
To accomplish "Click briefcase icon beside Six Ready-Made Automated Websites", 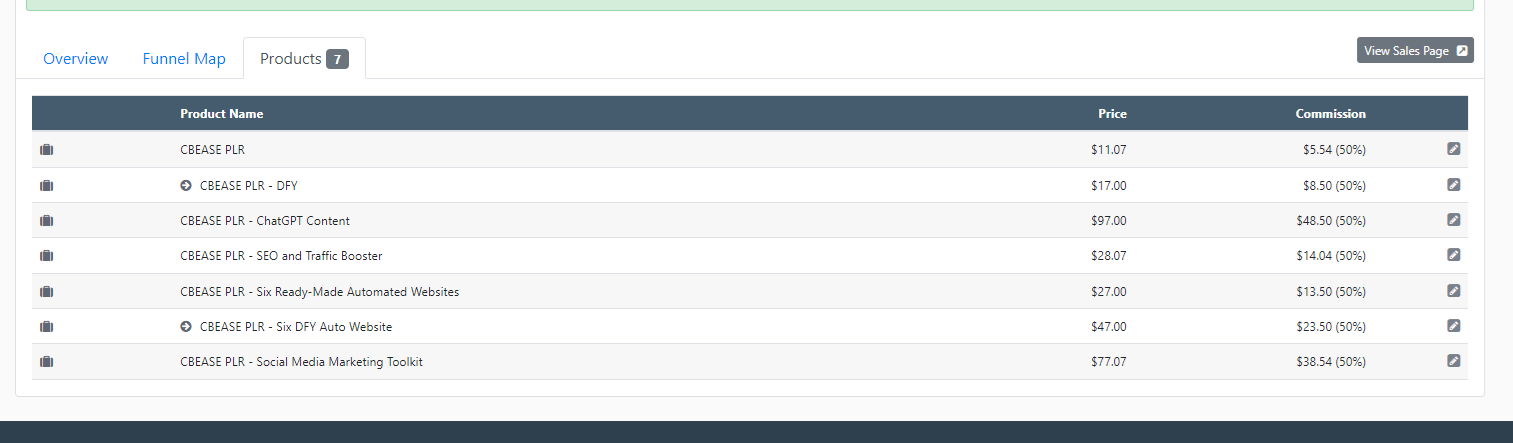I will coord(46,292).
